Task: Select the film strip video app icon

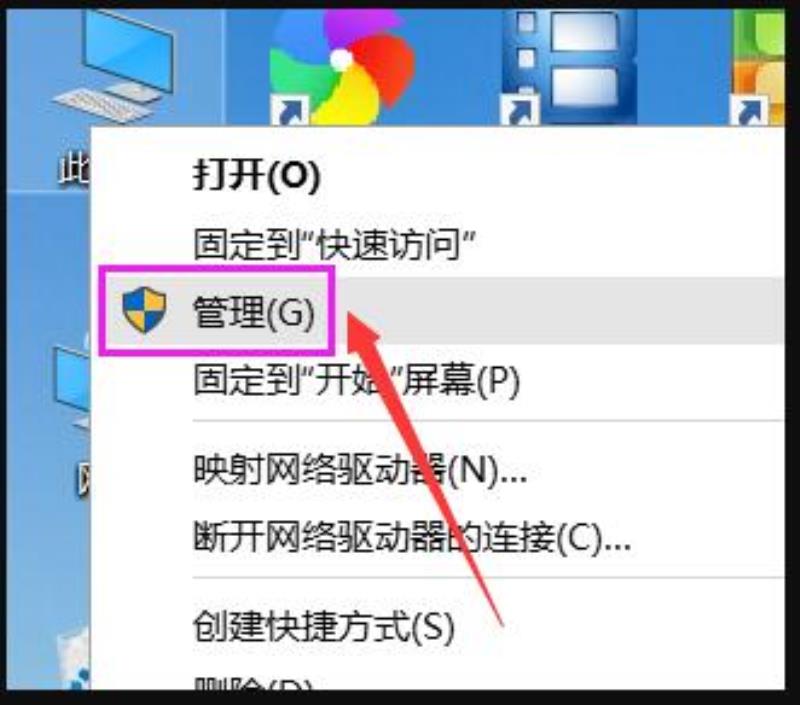Action: click(569, 66)
